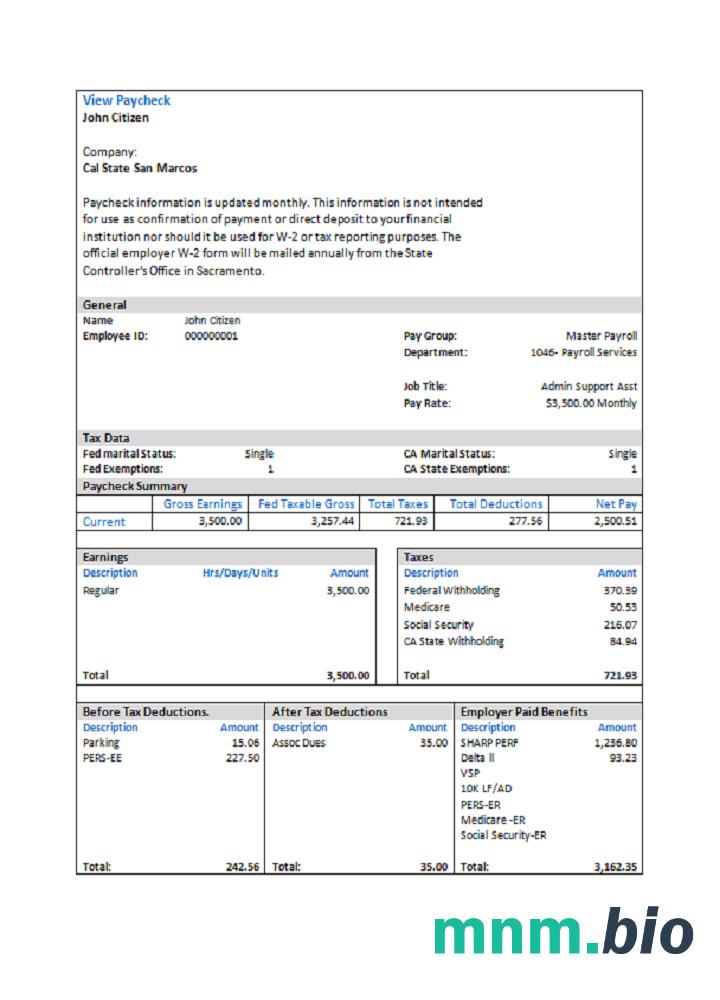Select the Hrs/Days/Units header in Earnings
Viewport: 720px width, 1000px height.
pyautogui.click(x=240, y=573)
